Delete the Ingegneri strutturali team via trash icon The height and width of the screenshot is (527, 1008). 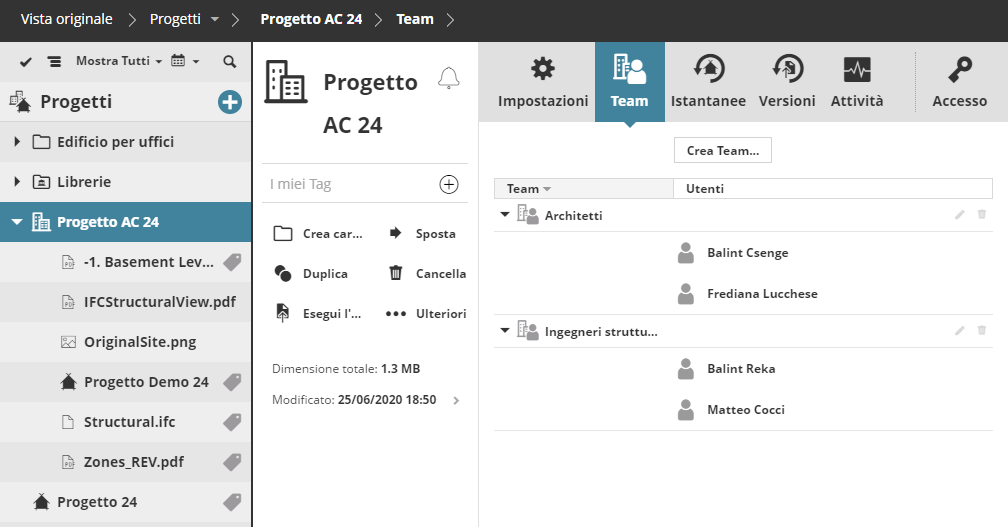(981, 330)
